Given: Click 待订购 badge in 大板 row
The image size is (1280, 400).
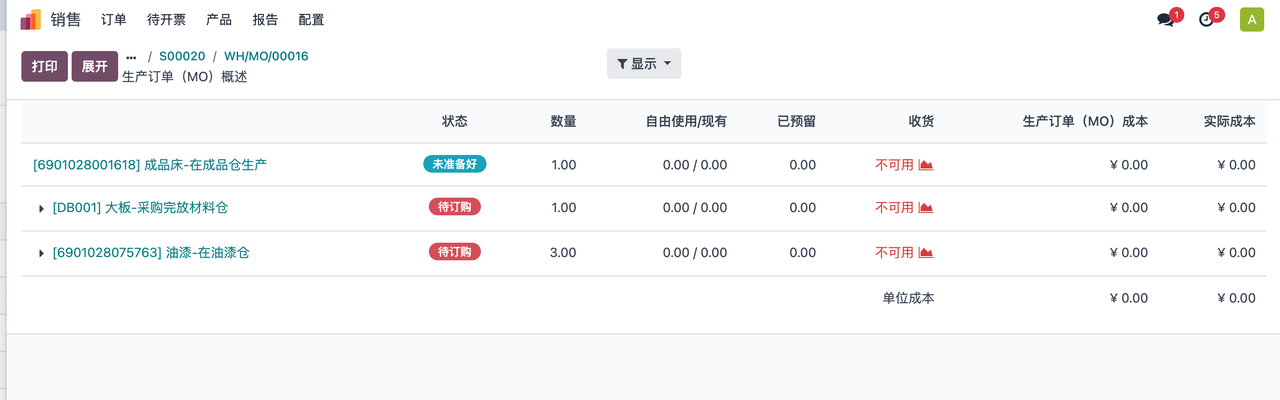Looking at the screenshot, I should [455, 207].
